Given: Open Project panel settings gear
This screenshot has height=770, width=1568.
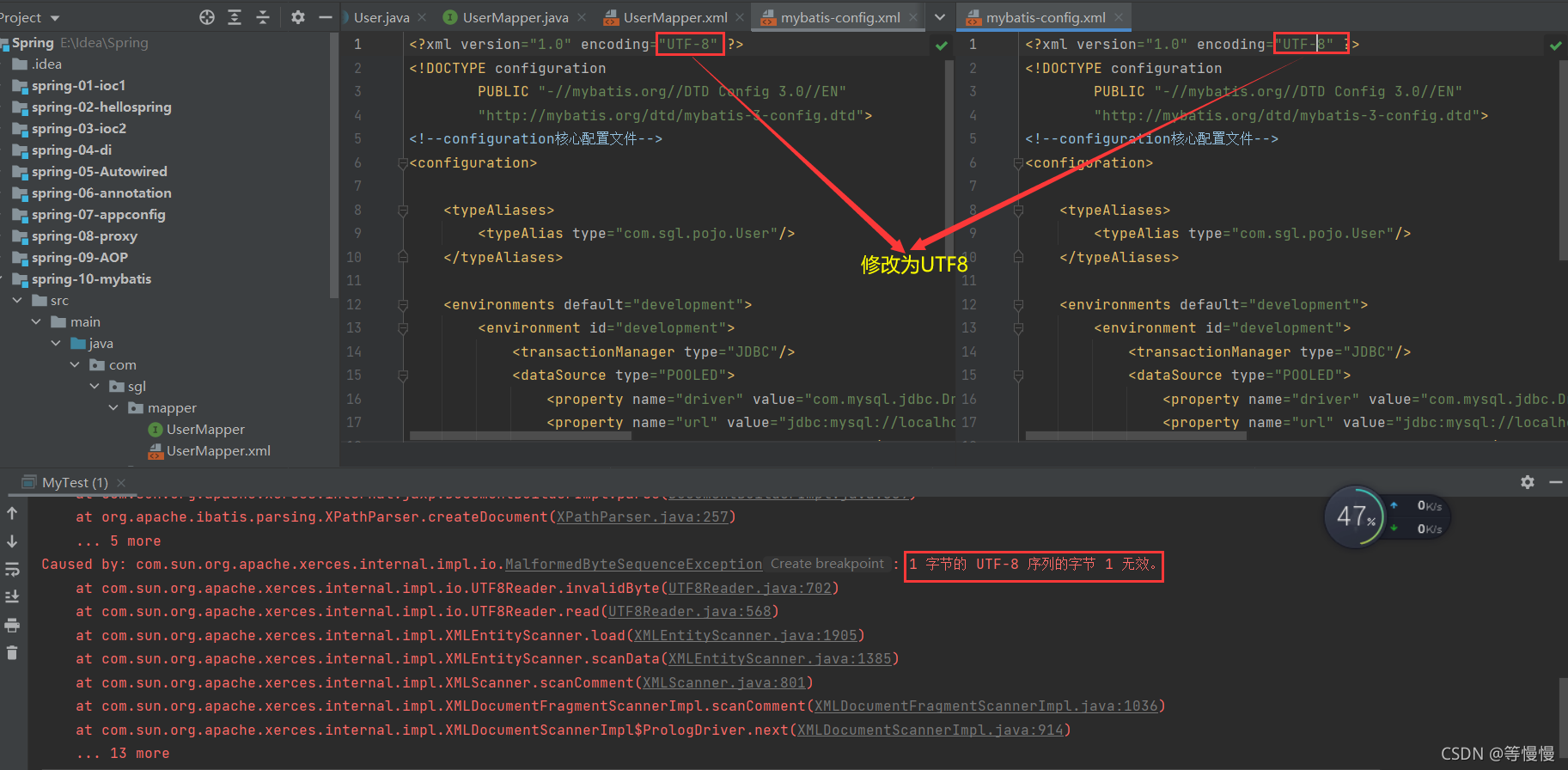Looking at the screenshot, I should (x=297, y=17).
